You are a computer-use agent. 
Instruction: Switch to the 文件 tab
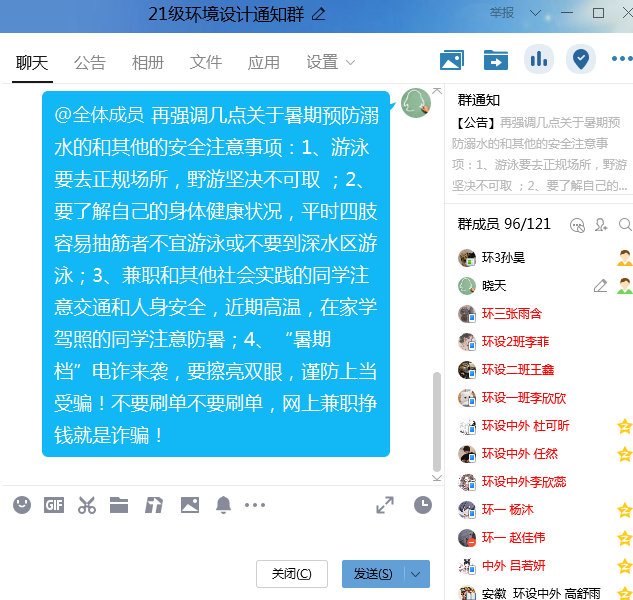point(206,62)
